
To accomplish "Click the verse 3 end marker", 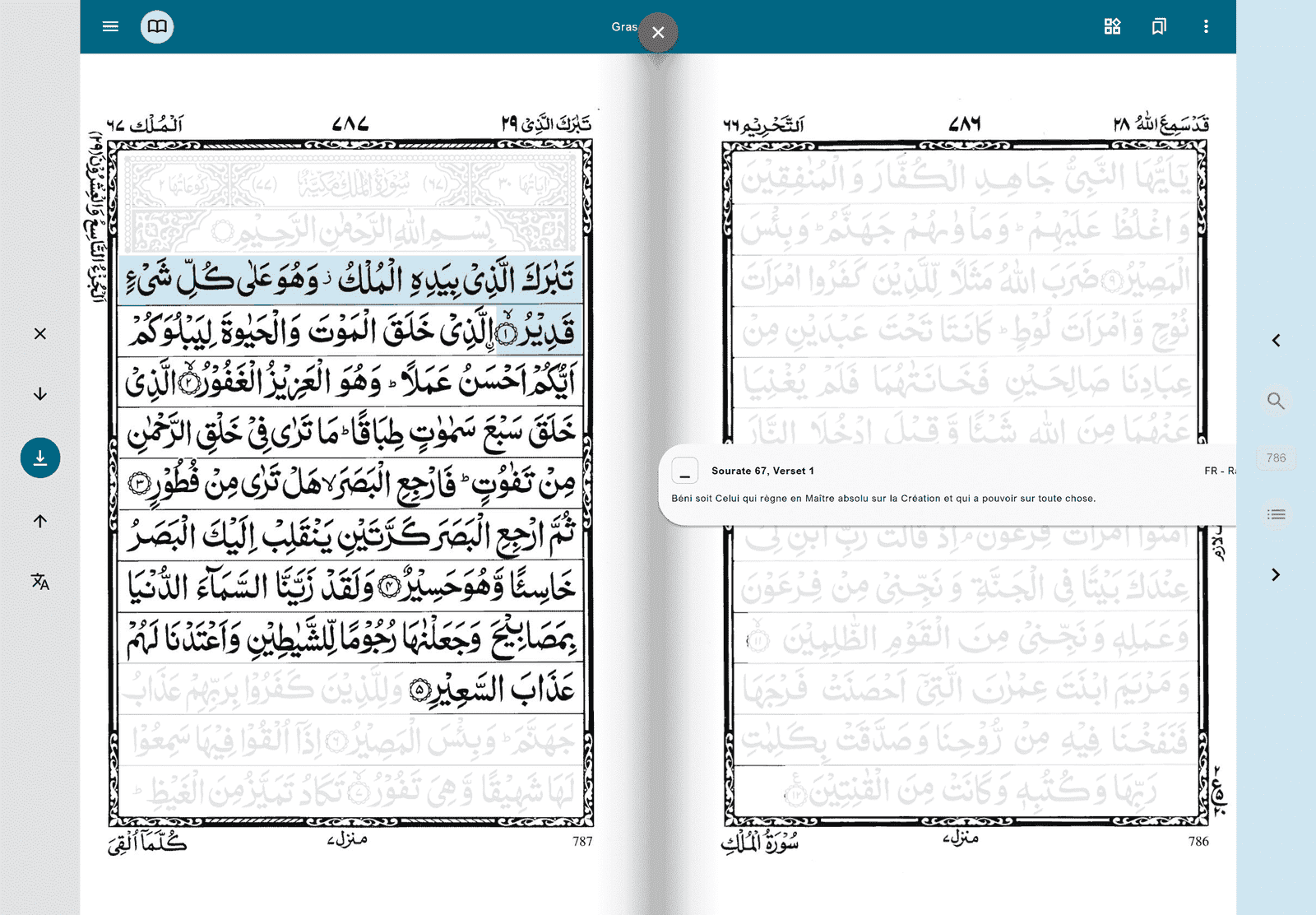I will coord(141,484).
